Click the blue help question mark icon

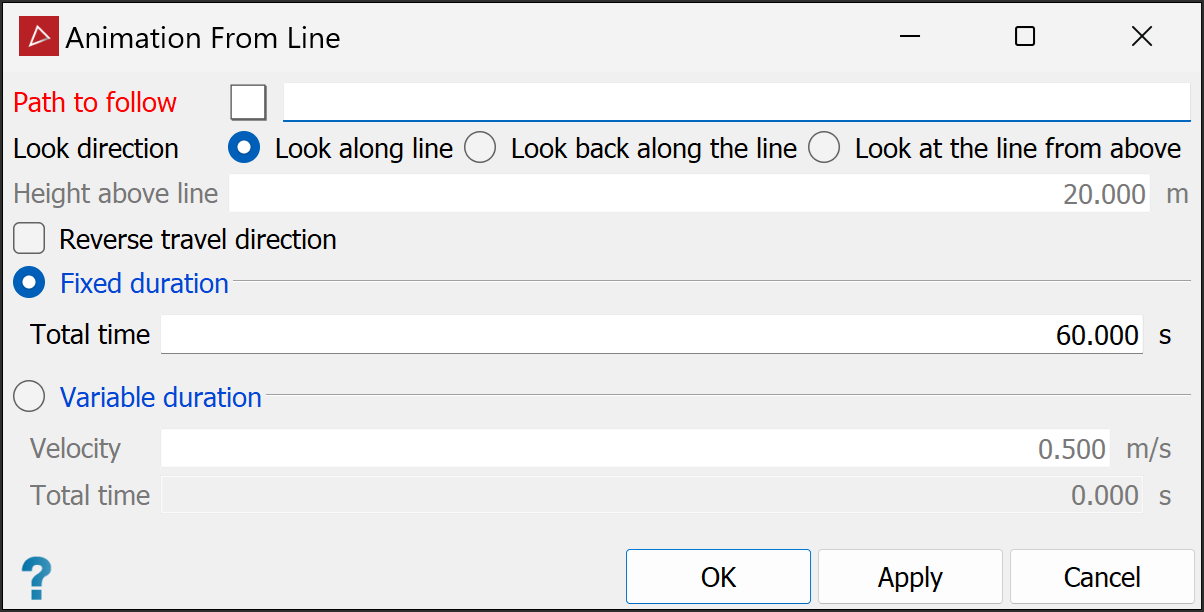[36, 578]
